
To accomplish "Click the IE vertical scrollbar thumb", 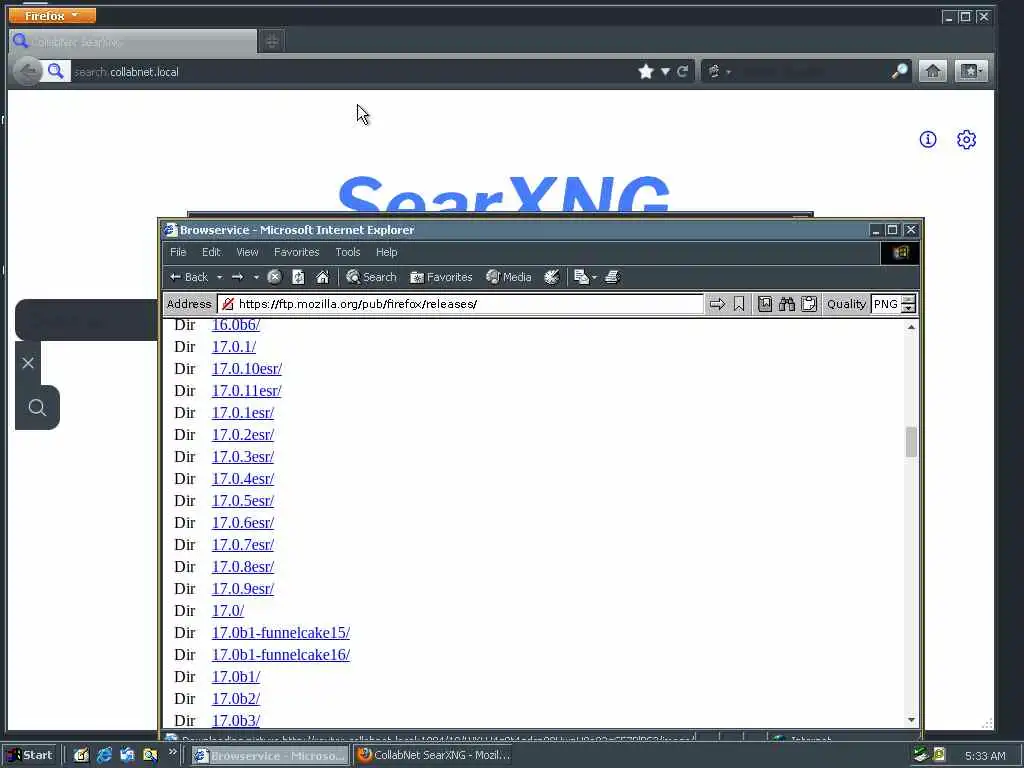I will 911,442.
